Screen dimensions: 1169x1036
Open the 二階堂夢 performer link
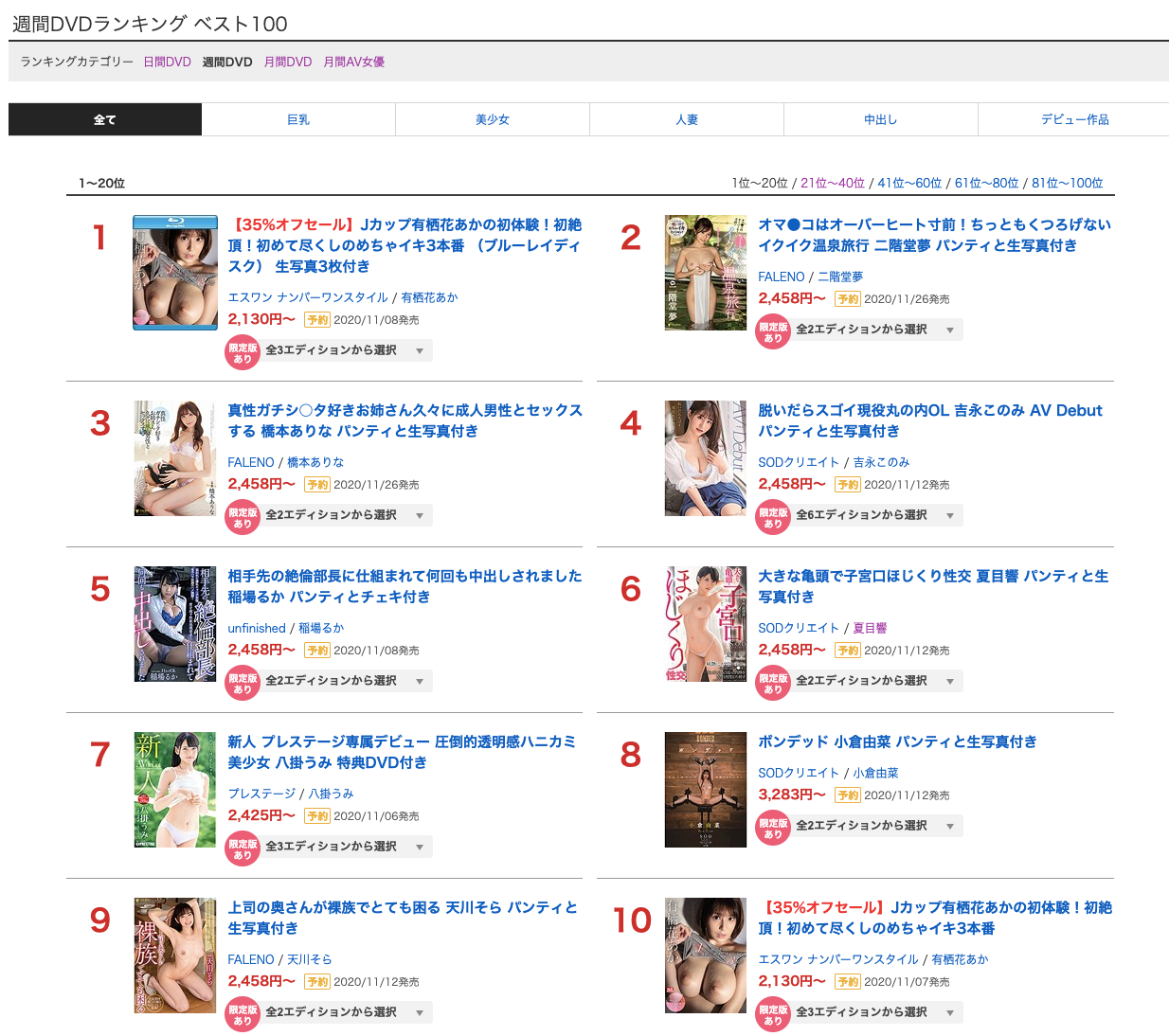pos(840,277)
